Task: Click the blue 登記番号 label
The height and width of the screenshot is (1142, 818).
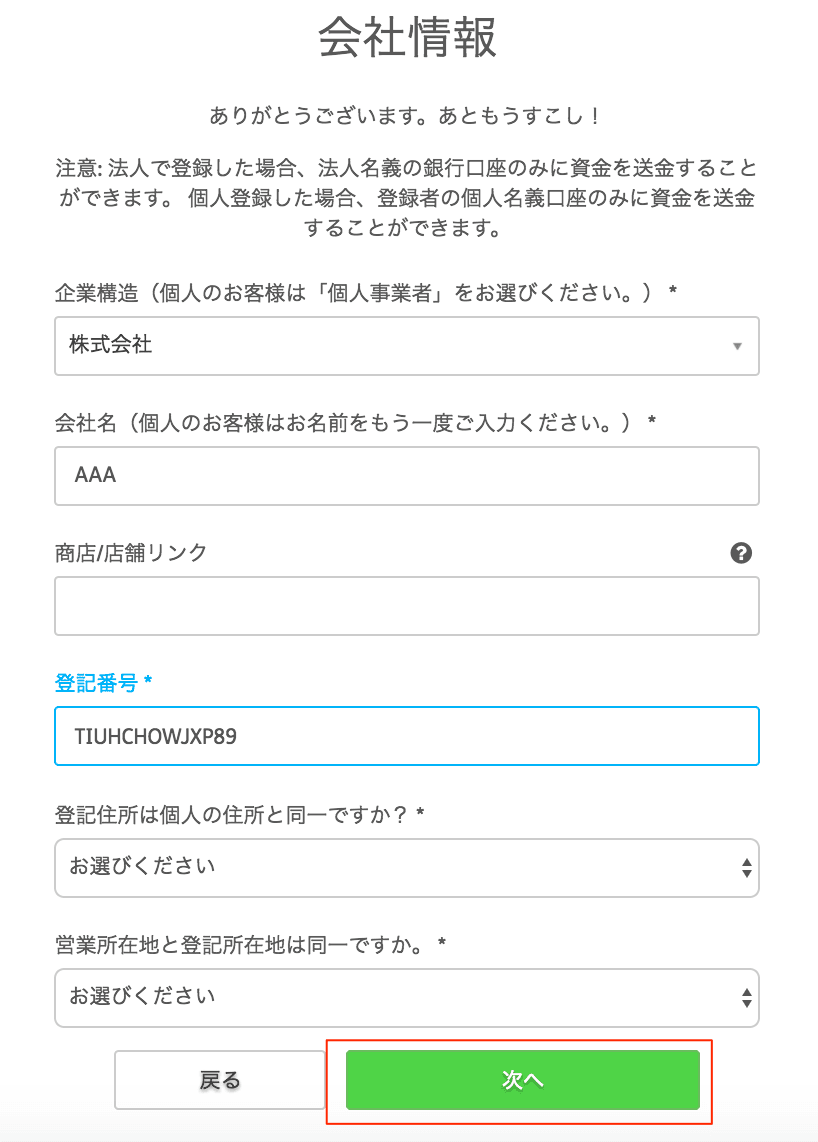Action: tap(103, 683)
